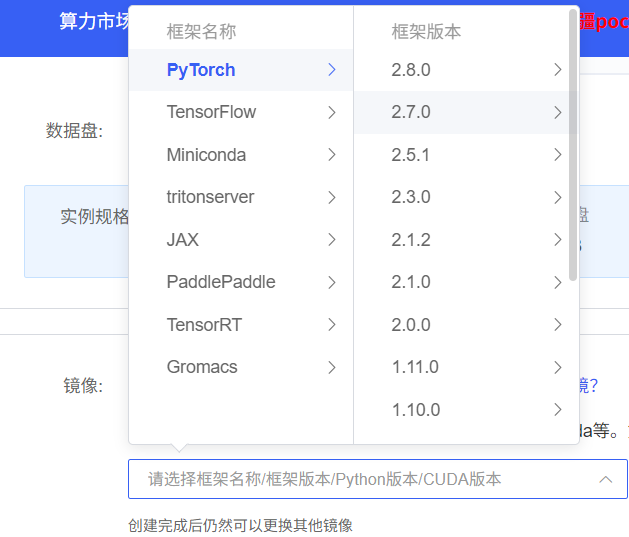Screen dimensions: 629x537
Task: Collapse cascader using the up-arrow icon
Action: [606, 479]
